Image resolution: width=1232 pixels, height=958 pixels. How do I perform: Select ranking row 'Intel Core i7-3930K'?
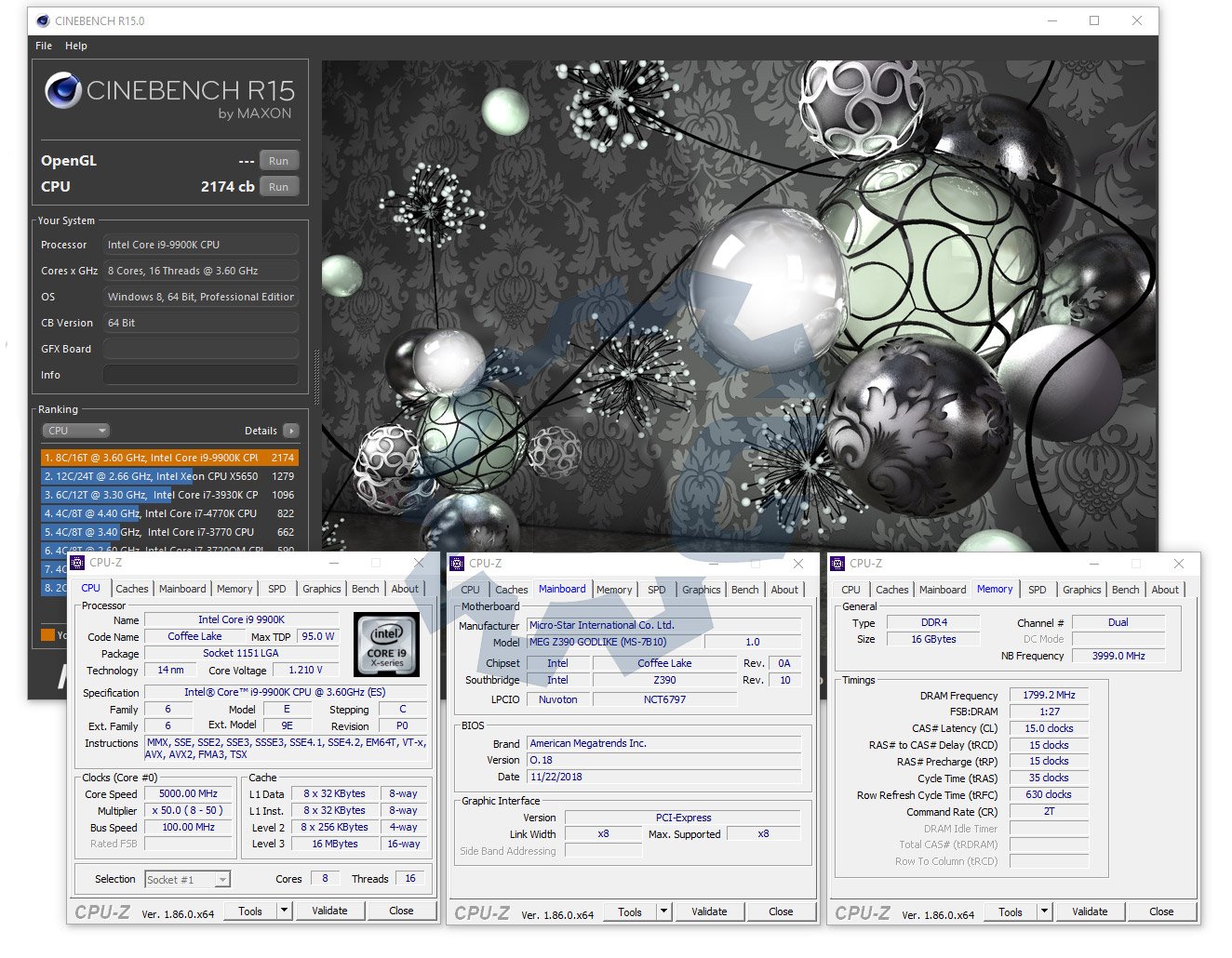(x=169, y=495)
